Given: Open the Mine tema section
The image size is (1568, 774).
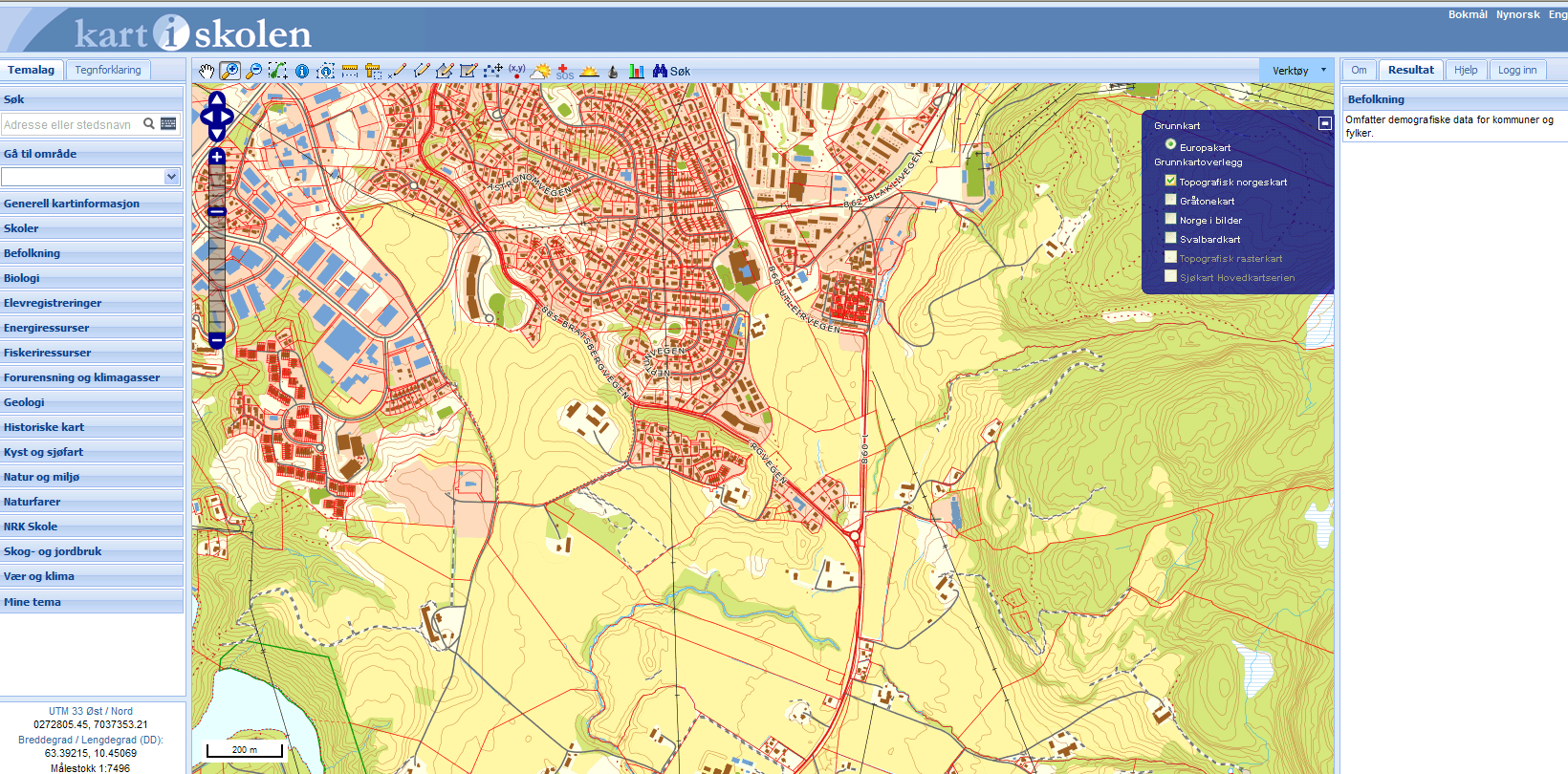Looking at the screenshot, I should pyautogui.click(x=92, y=602).
